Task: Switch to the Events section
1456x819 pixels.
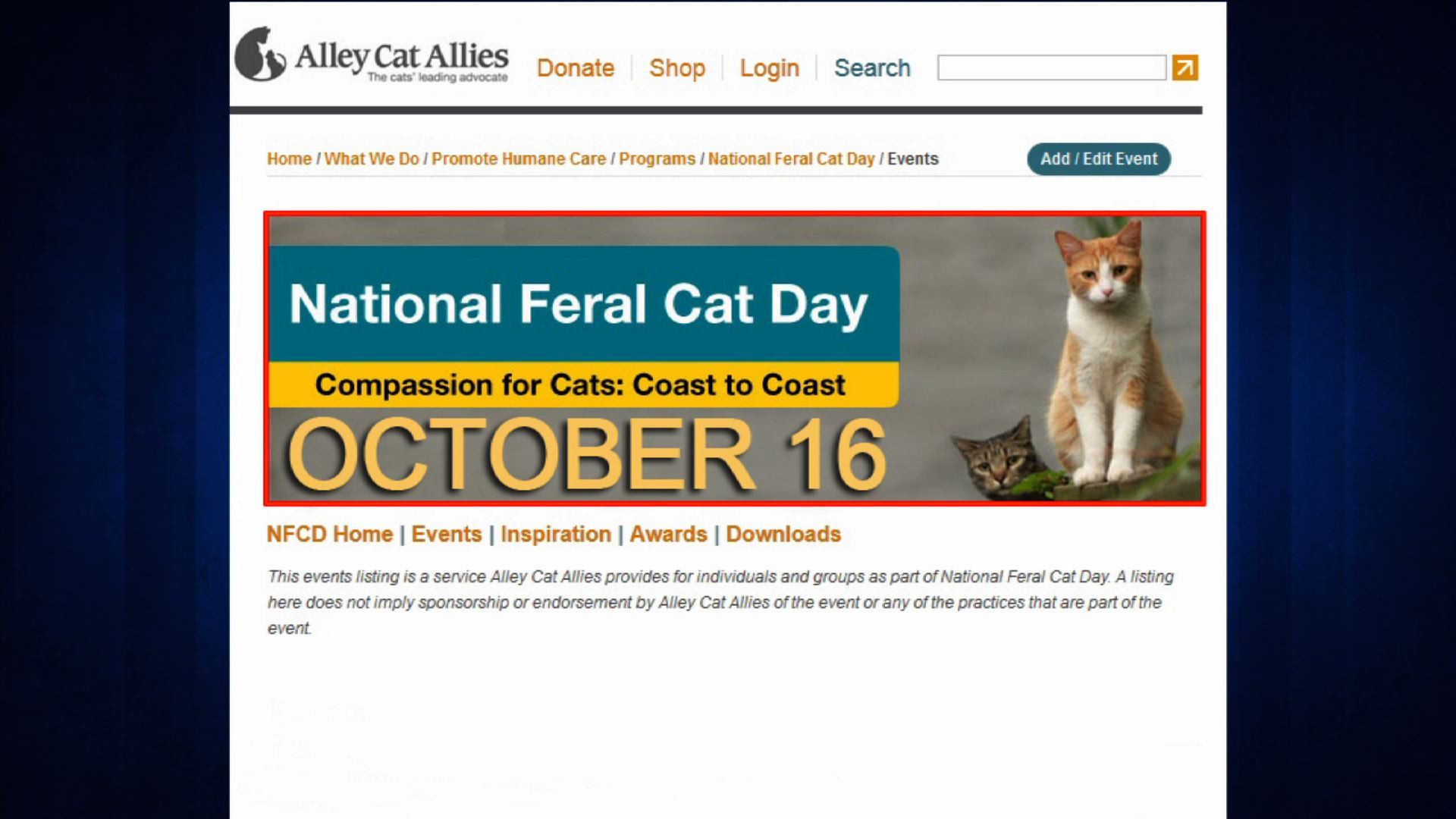Action: 446,535
